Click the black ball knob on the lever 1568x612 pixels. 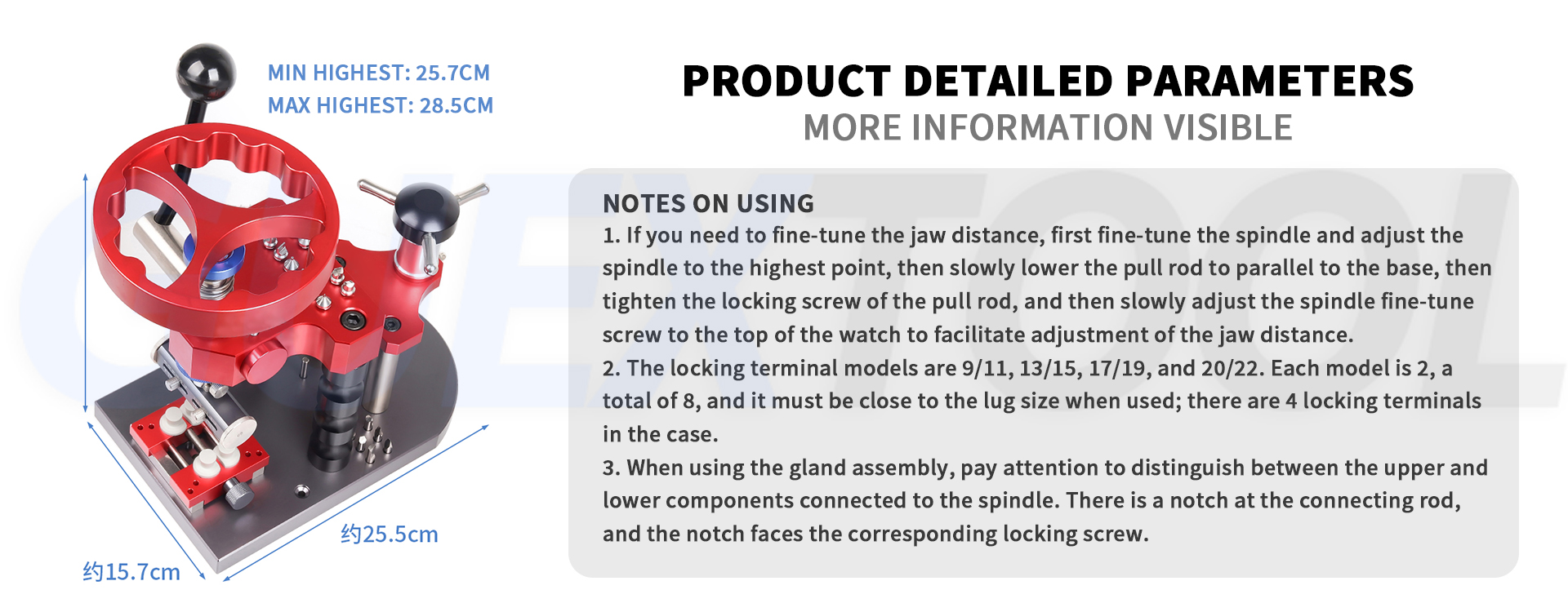205,72
